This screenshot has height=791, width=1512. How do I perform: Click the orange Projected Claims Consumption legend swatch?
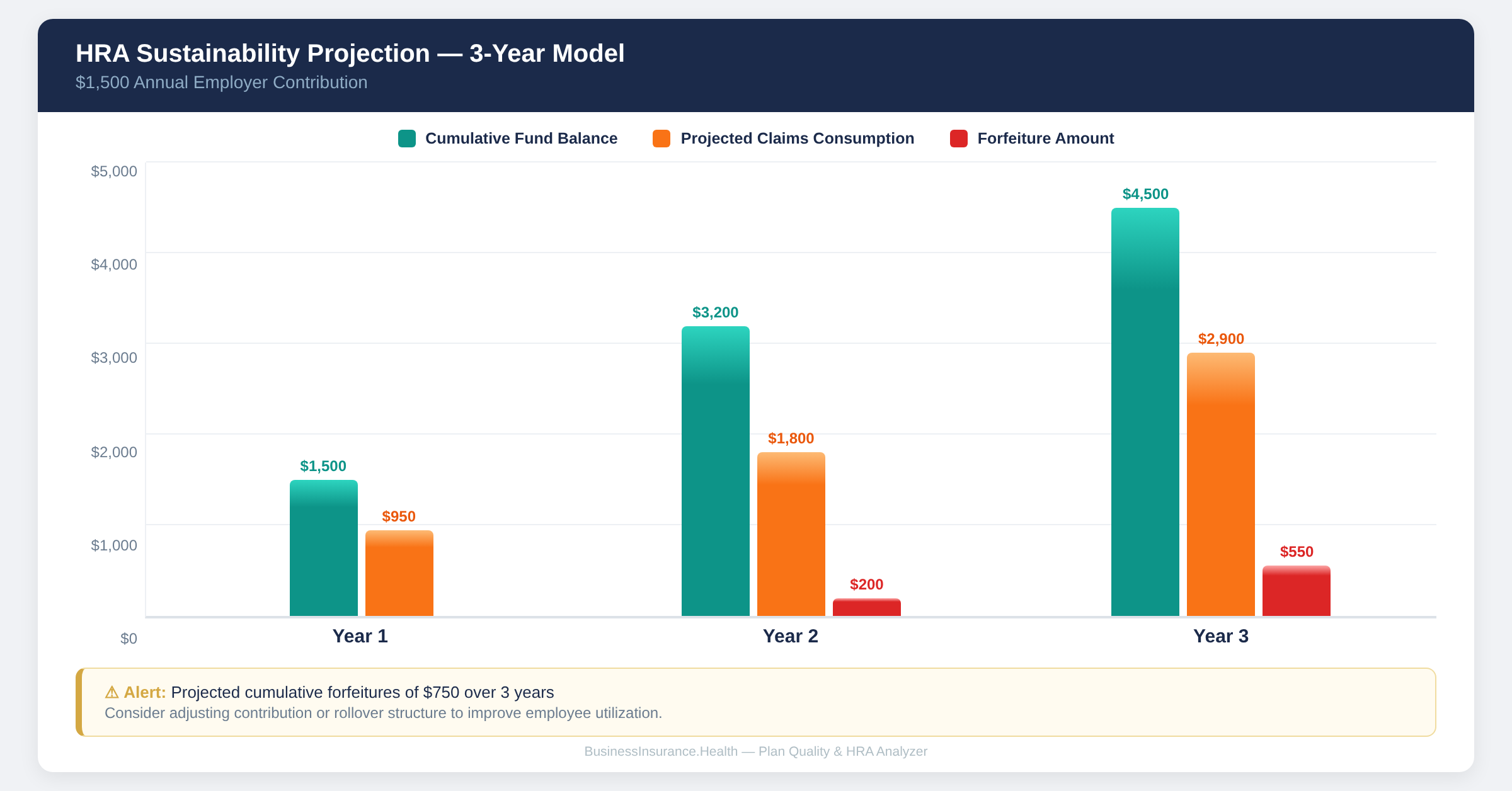[x=661, y=139]
